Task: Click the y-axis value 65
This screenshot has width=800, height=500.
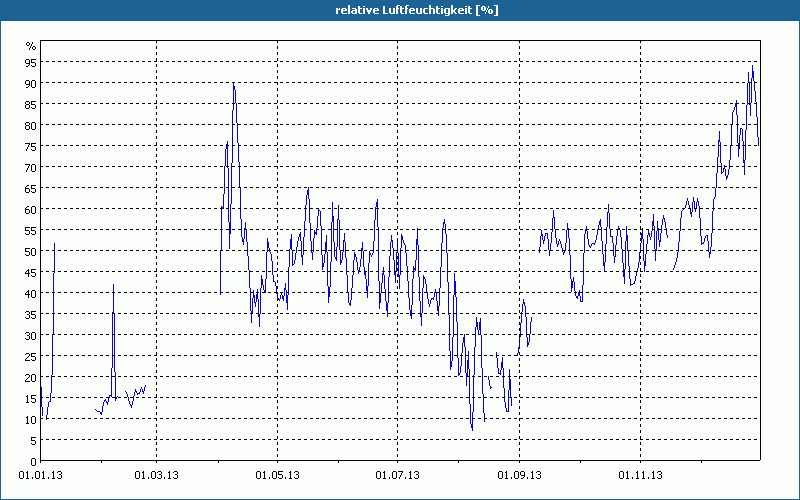Action: point(31,189)
